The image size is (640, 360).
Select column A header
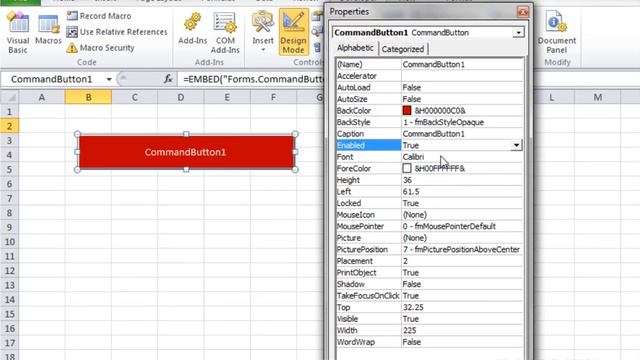click(42, 97)
